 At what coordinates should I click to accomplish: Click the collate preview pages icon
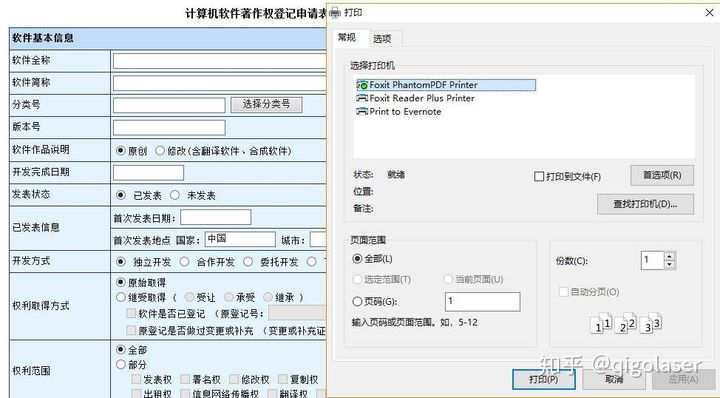(x=625, y=323)
